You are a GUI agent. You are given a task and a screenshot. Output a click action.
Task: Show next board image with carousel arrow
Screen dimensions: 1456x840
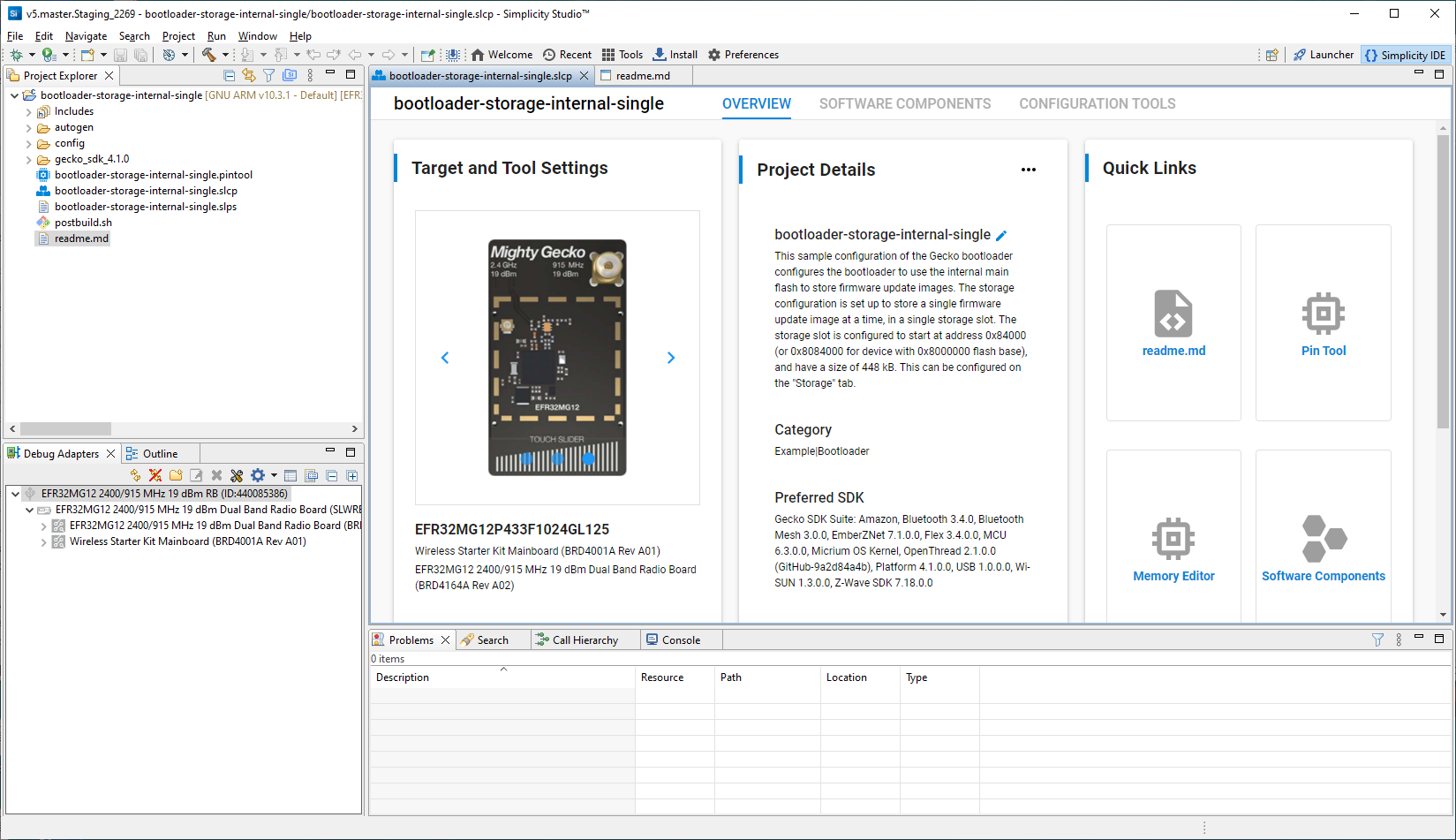670,358
